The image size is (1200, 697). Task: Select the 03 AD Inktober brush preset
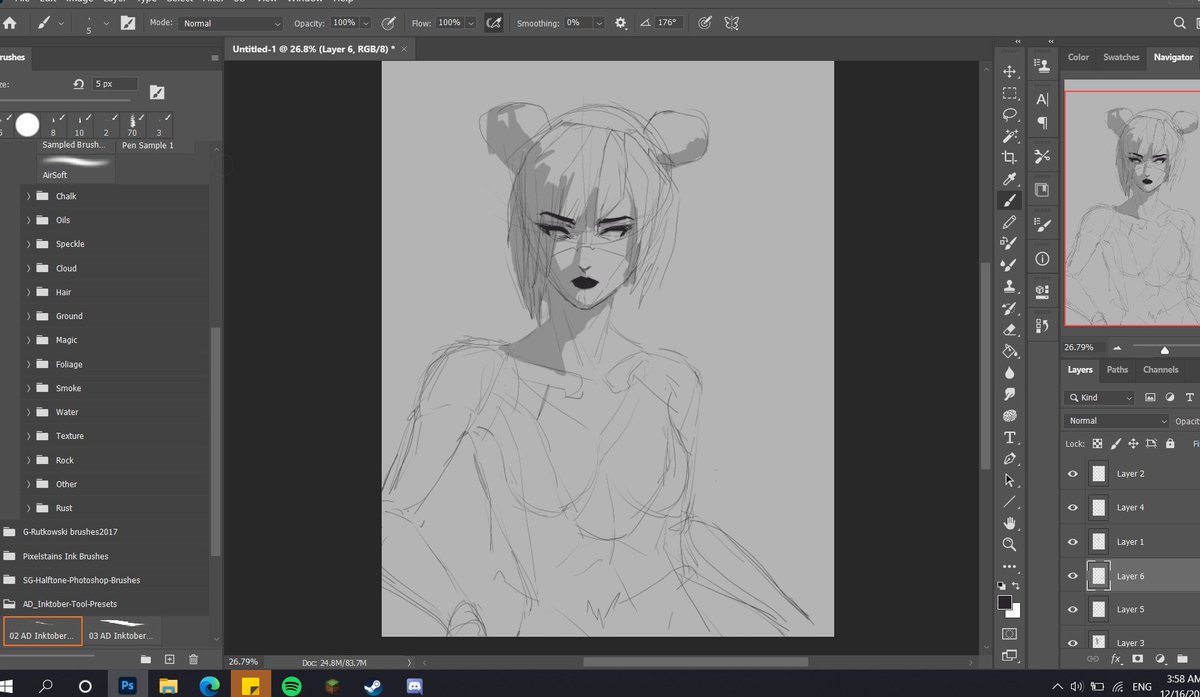pyautogui.click(x=124, y=631)
